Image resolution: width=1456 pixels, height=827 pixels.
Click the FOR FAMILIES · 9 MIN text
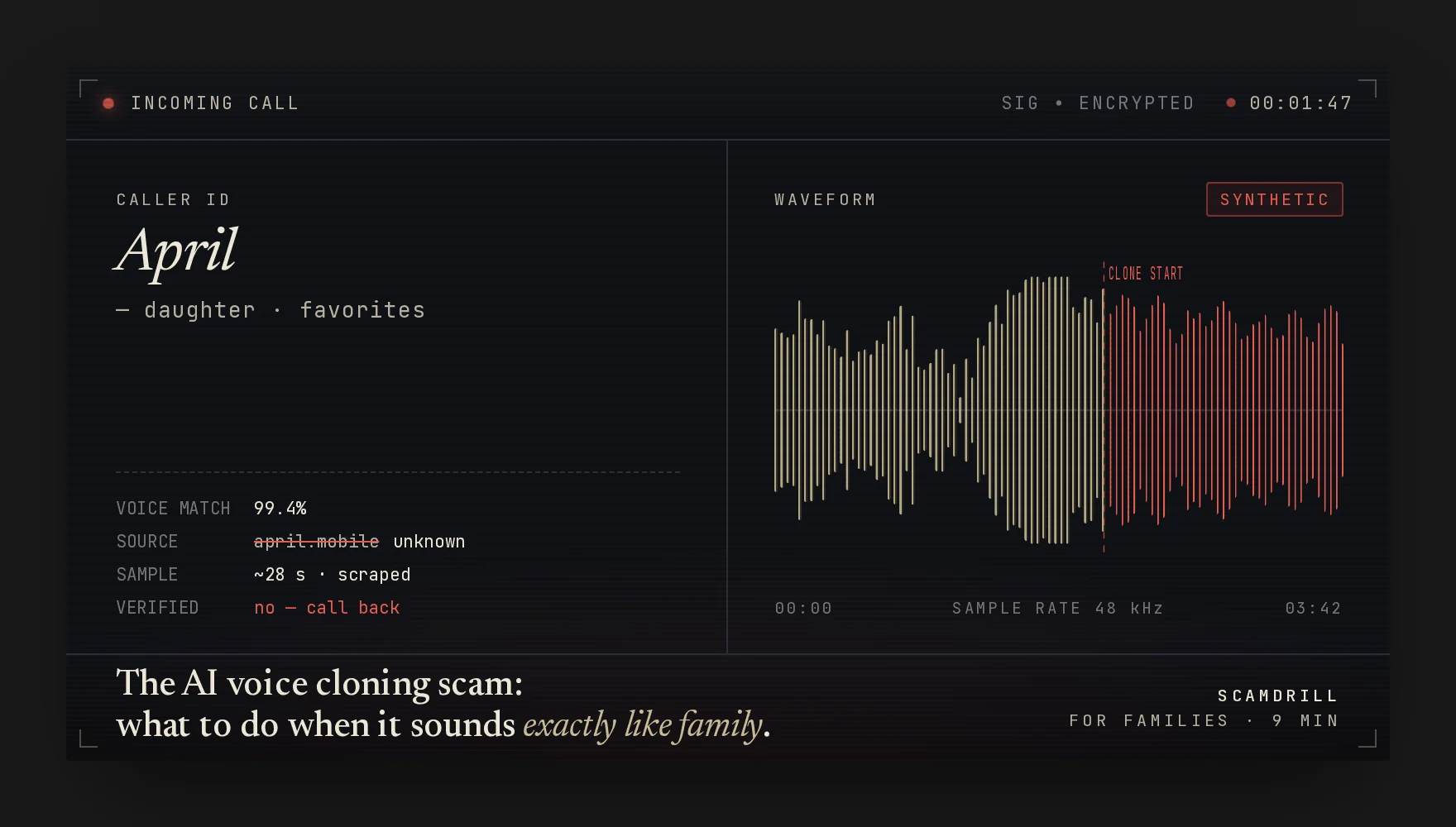(1204, 721)
